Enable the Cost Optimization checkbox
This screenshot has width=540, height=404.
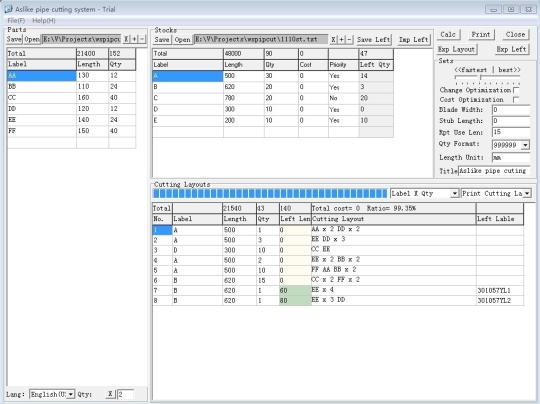point(516,100)
